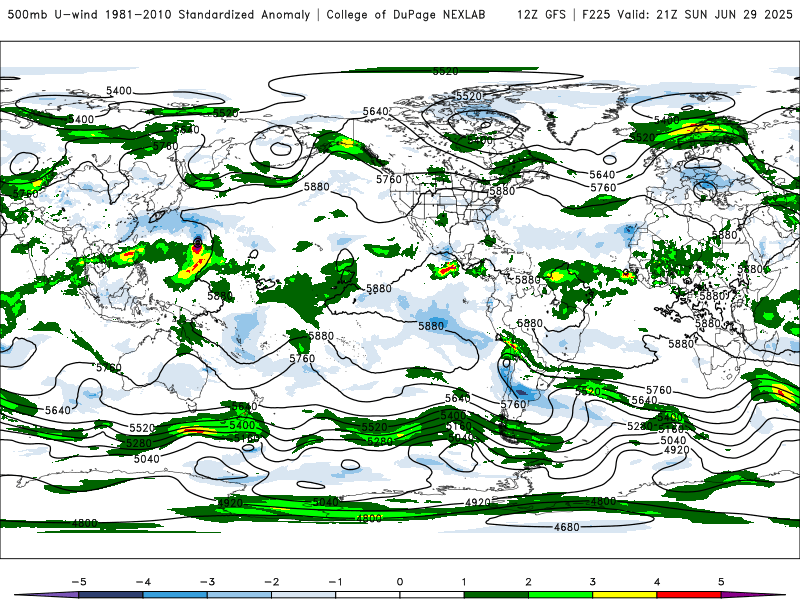The image size is (800, 600).
Task: Select the light blue -3 to -2 color bar segment
Action: click(239, 595)
